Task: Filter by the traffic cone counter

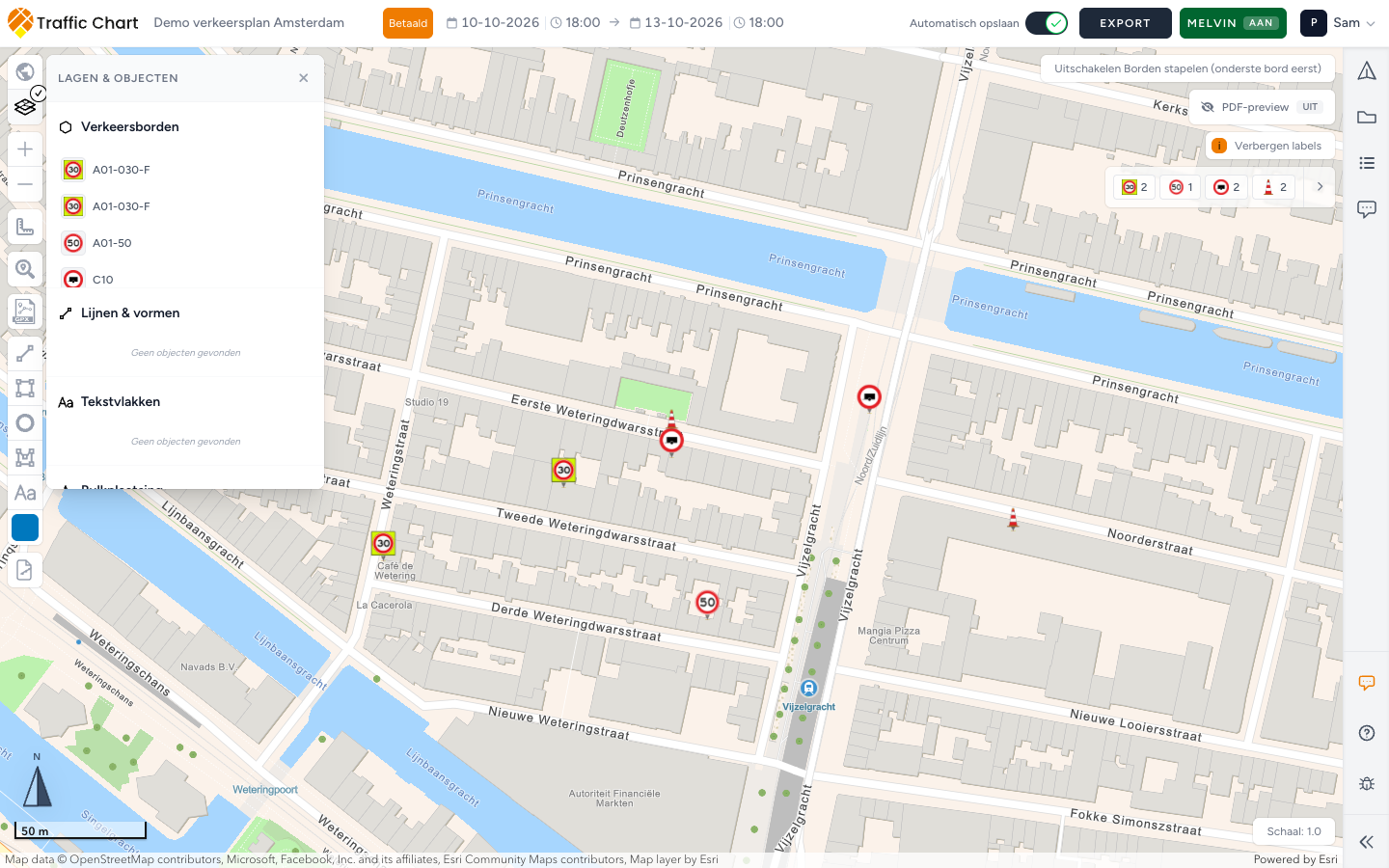Action: tap(1274, 187)
